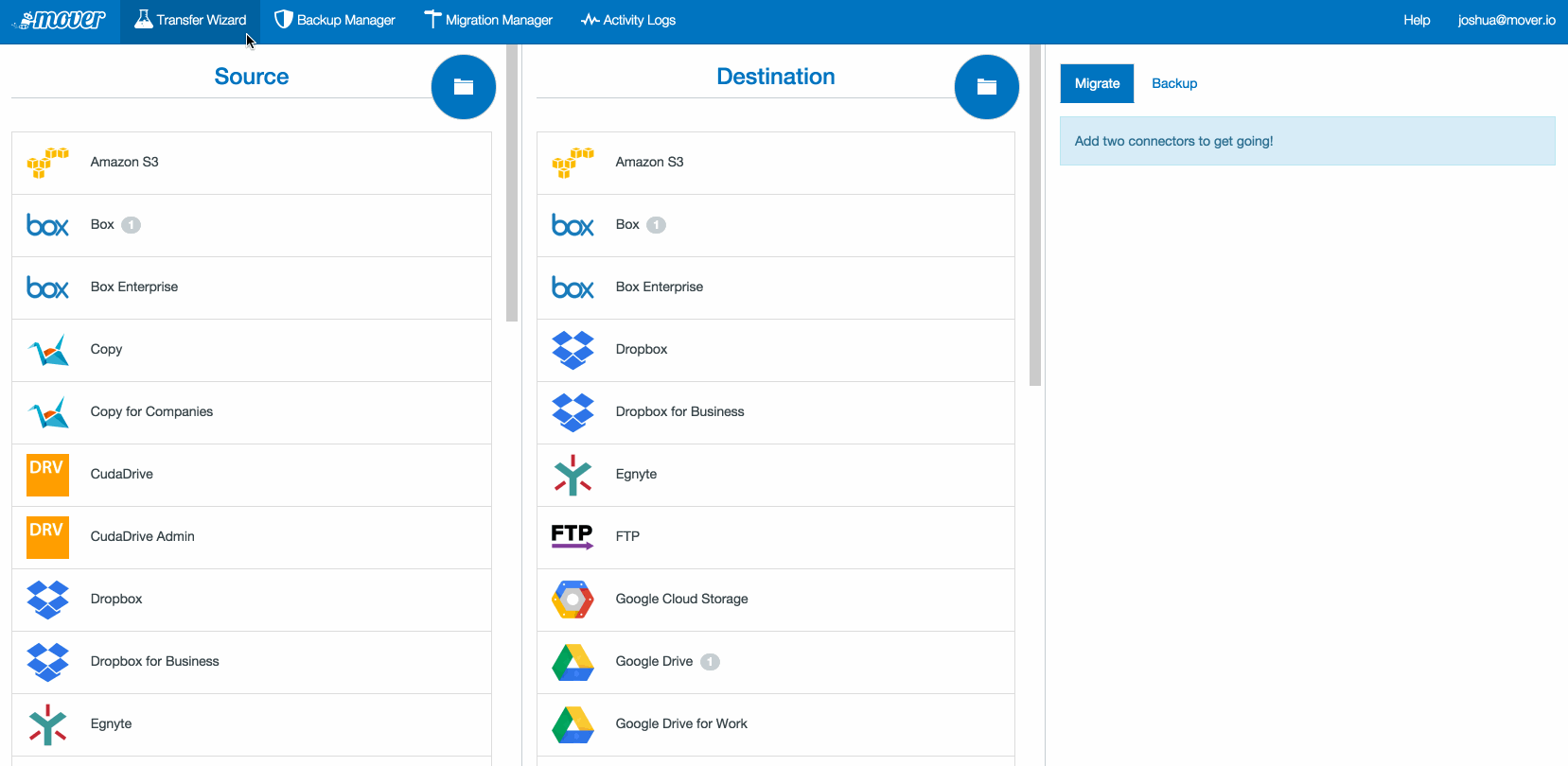Switch to the Backup tab

click(x=1174, y=83)
